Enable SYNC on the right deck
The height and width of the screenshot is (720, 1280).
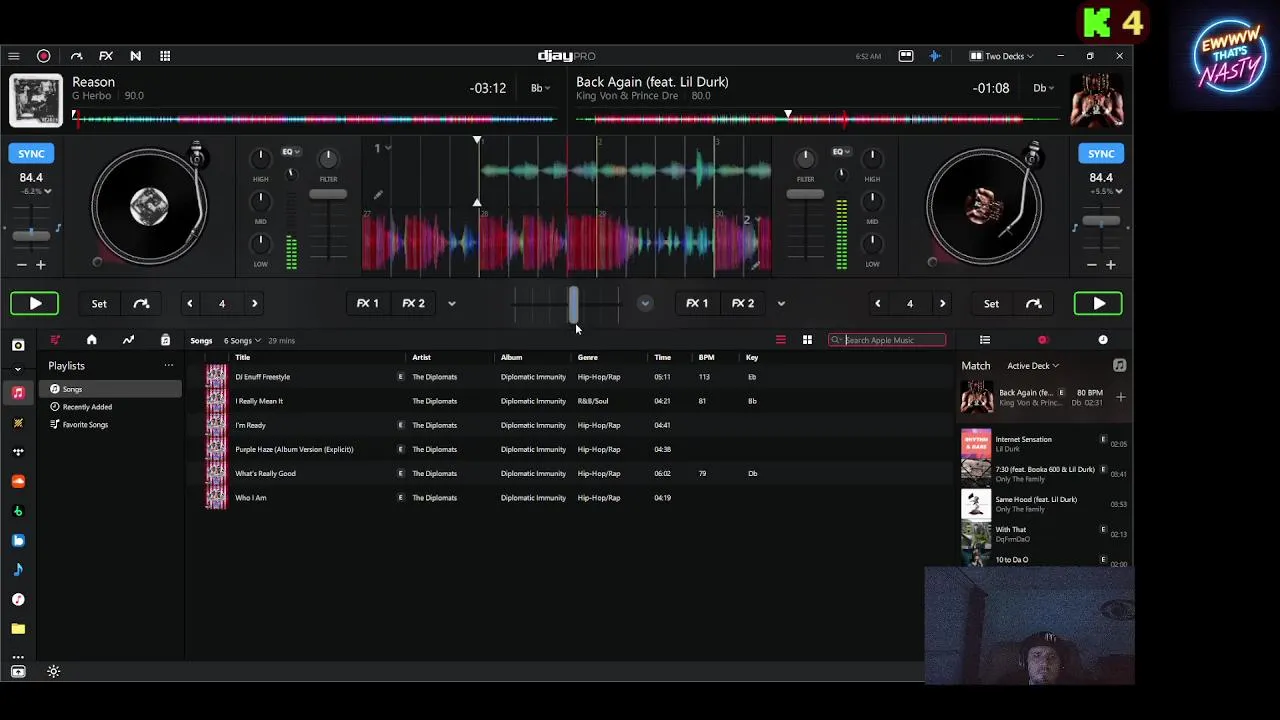1101,153
